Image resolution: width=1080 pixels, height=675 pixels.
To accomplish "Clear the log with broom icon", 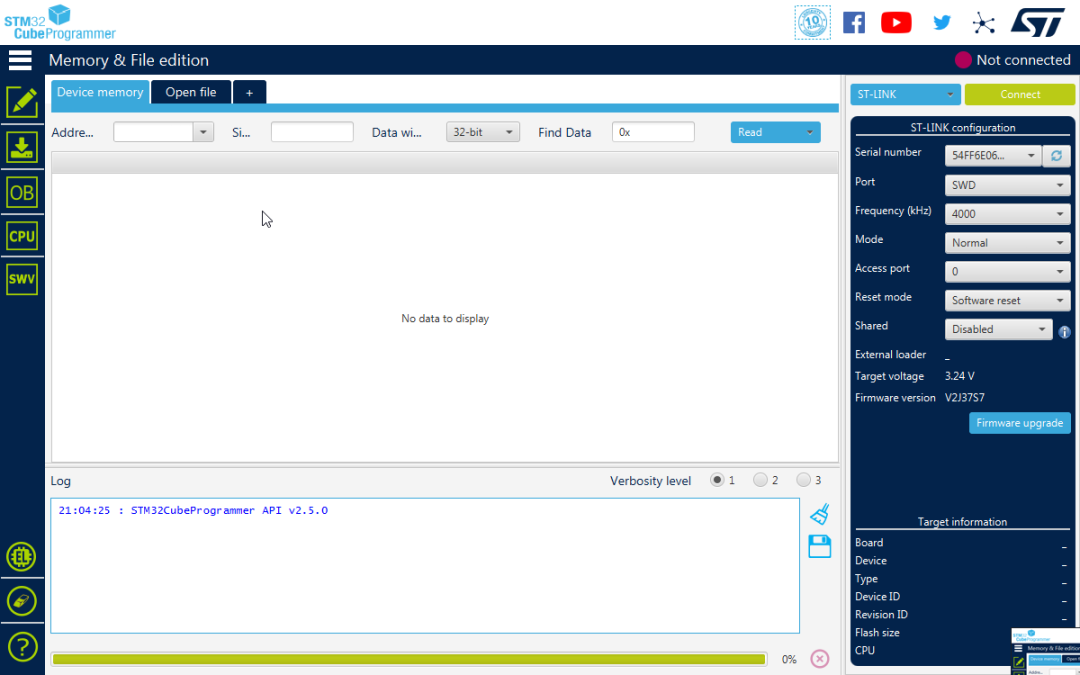I will point(820,514).
